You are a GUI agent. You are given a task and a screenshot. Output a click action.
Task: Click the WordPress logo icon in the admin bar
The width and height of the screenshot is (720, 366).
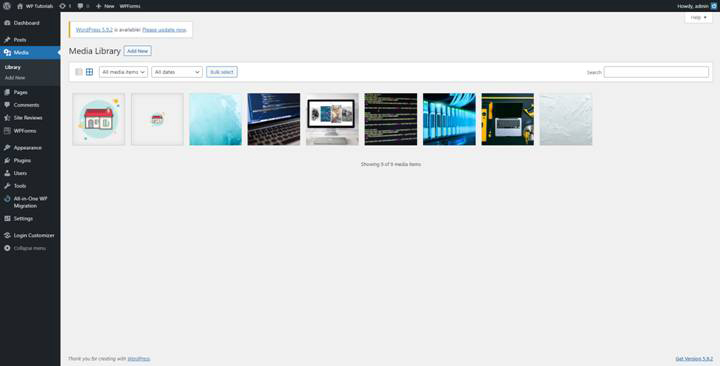7,6
